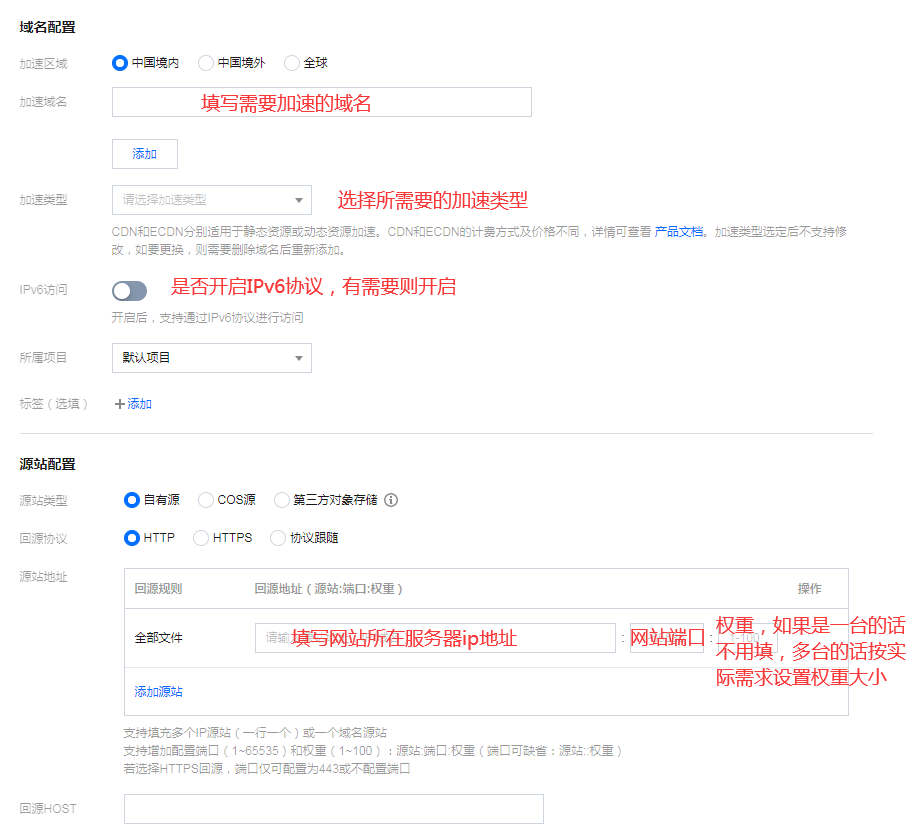Image resolution: width=912 pixels, height=831 pixels.
Task: Select 中国境外 acceleration region
Action: pos(206,63)
